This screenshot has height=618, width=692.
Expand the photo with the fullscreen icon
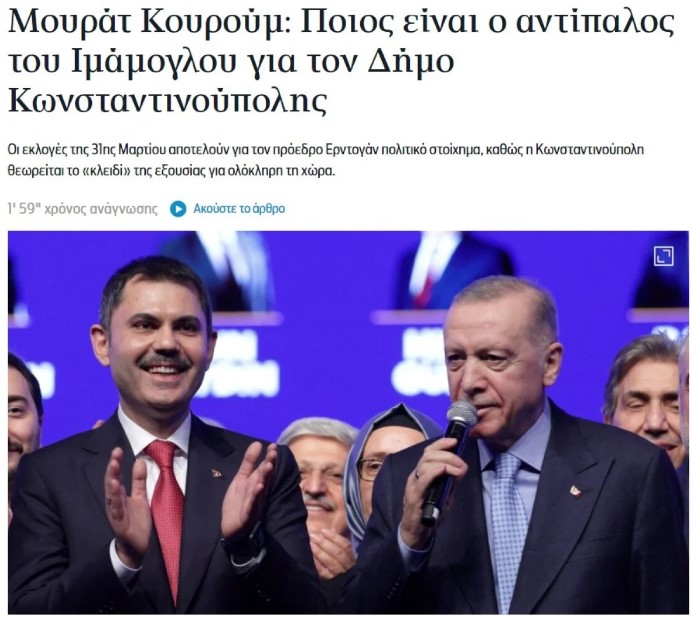[x=663, y=256]
